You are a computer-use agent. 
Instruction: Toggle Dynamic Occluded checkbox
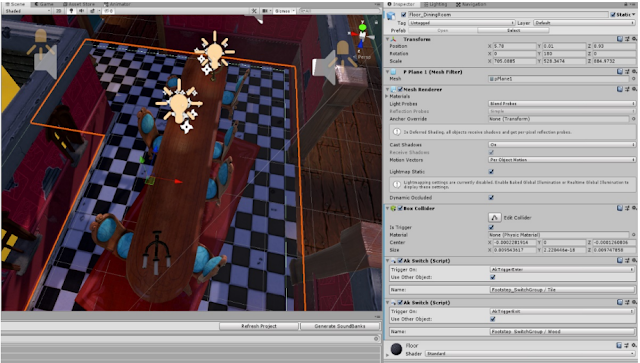[491, 198]
